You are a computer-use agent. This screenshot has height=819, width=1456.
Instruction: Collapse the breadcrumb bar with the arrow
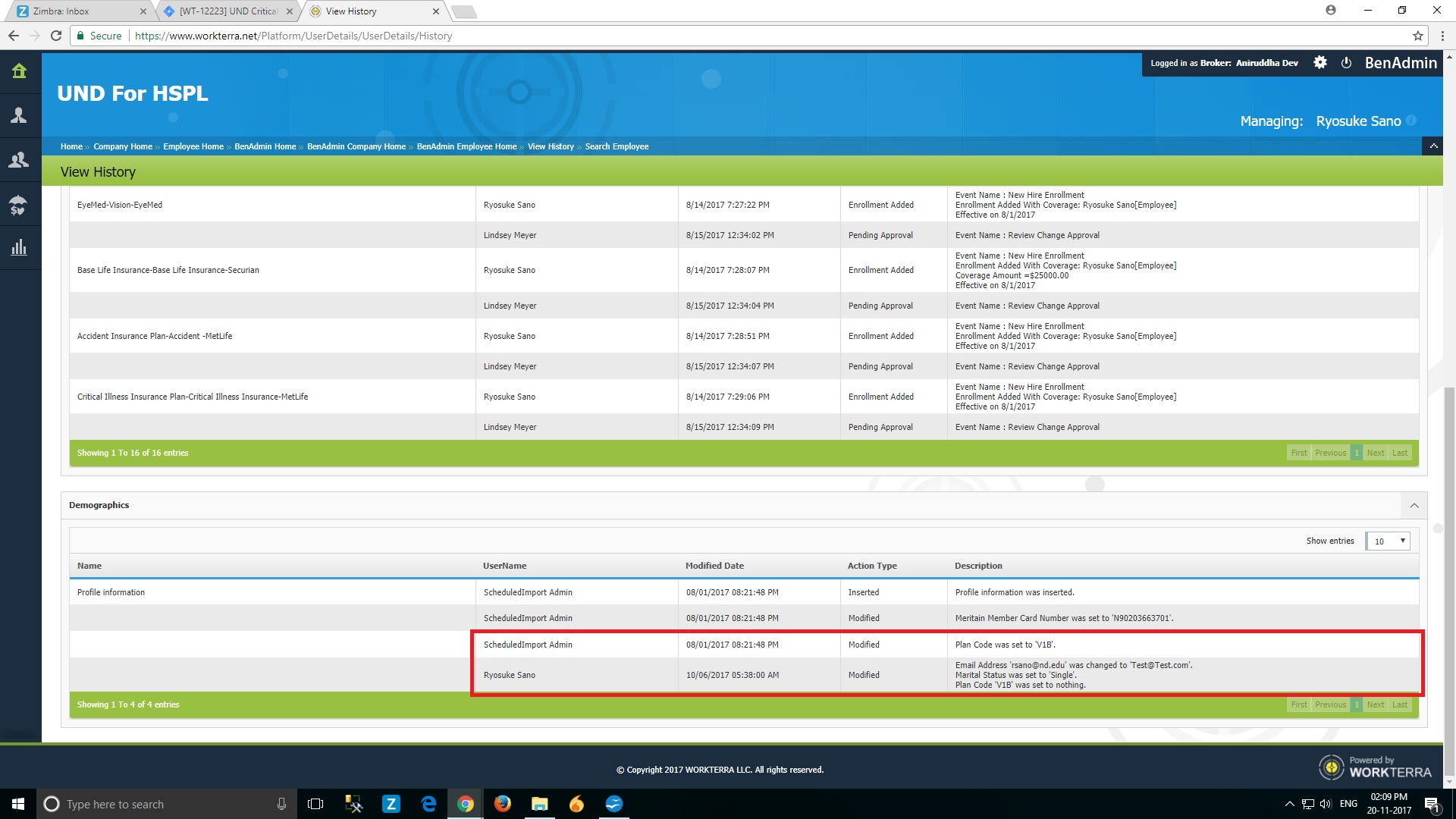click(x=1432, y=146)
